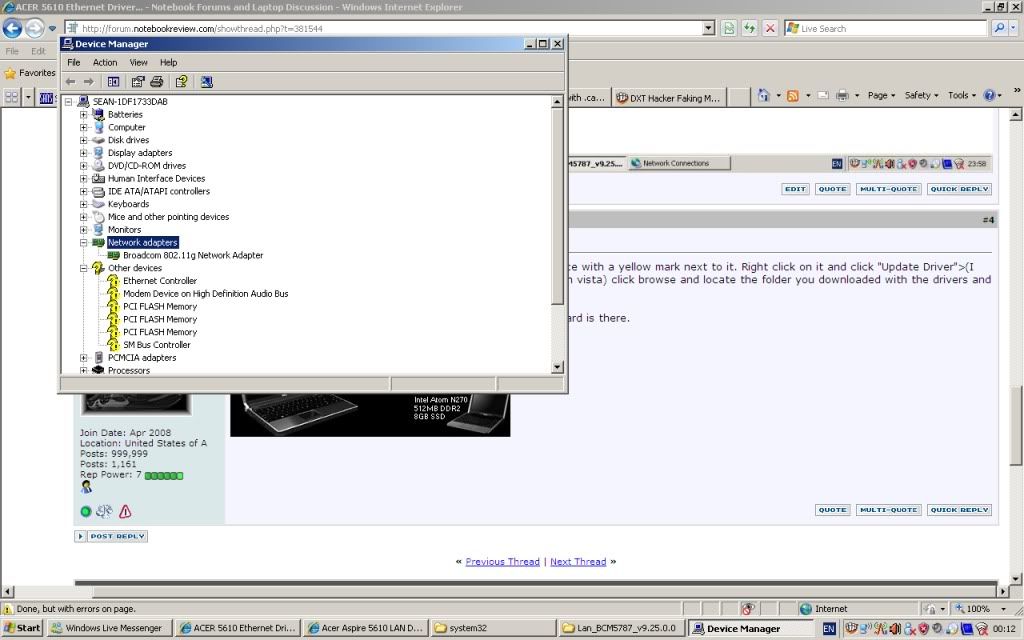Open the Next Thread link
1024x640 pixels.
[578, 562]
